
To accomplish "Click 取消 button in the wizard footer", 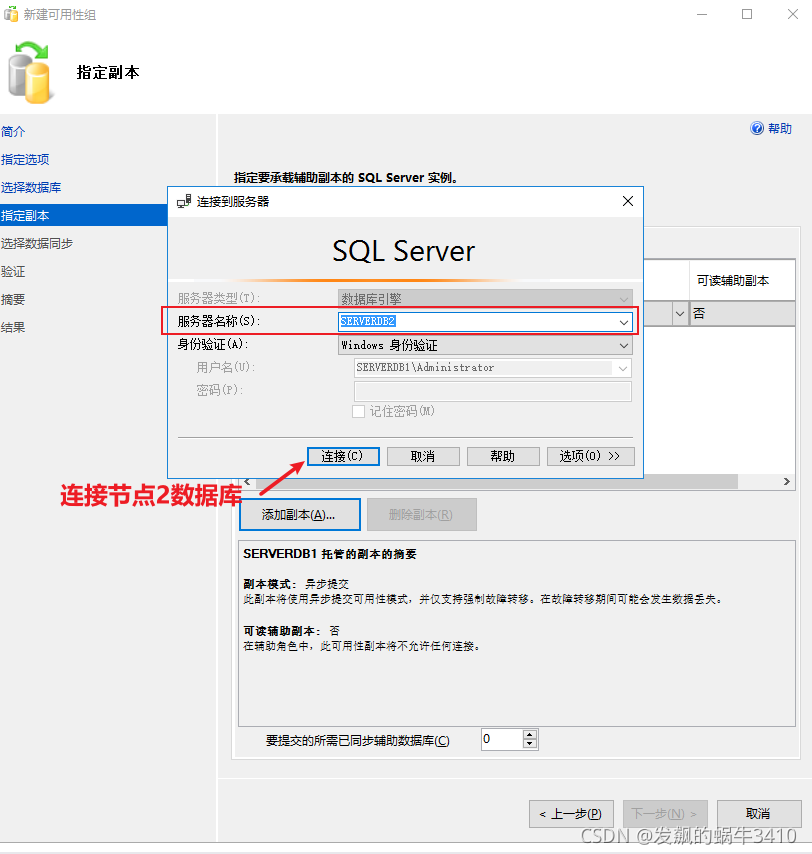I will point(759,814).
